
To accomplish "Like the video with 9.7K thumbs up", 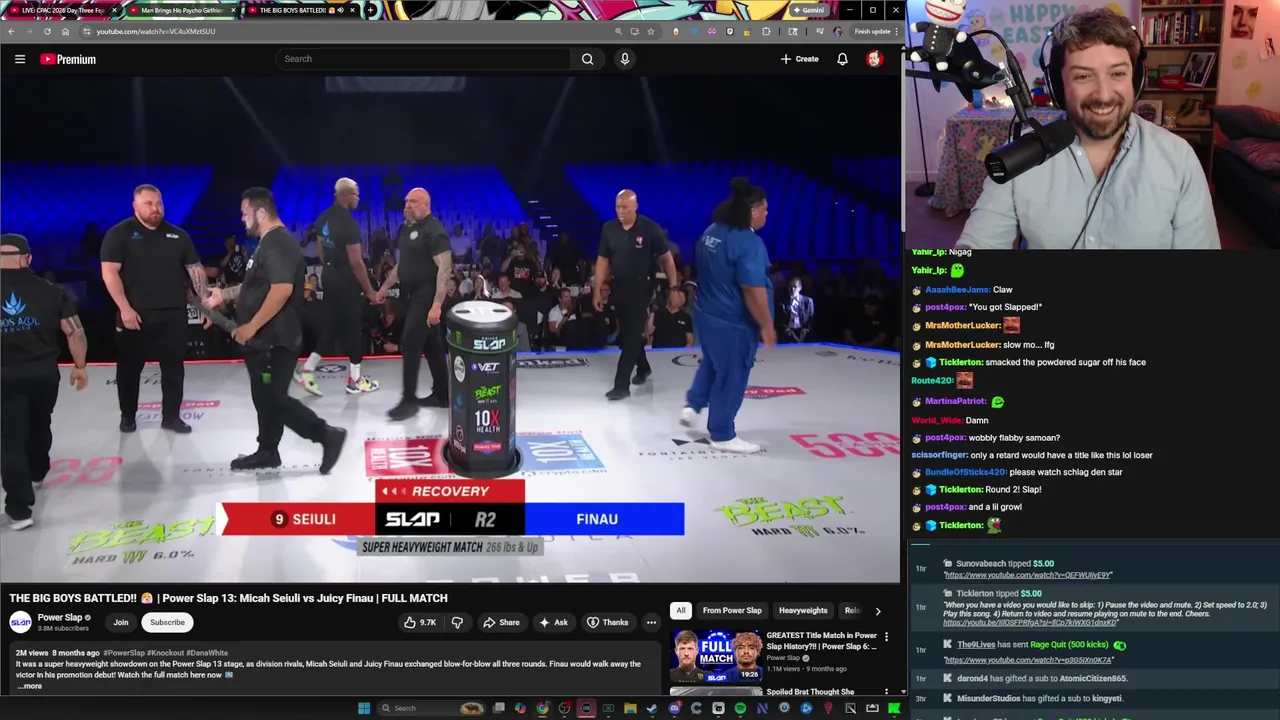I will (x=420, y=622).
